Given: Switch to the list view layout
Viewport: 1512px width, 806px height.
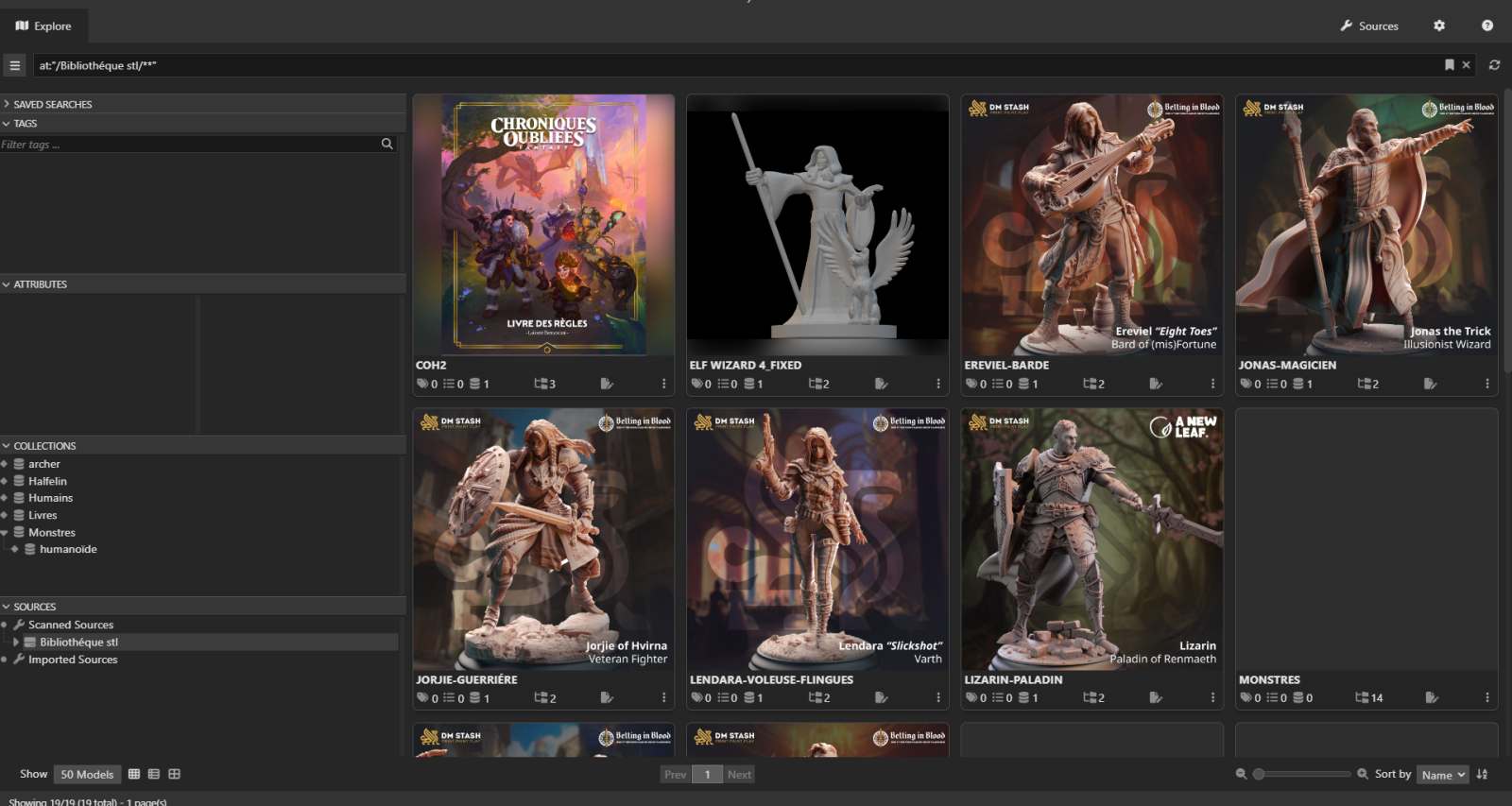Looking at the screenshot, I should coord(154,774).
